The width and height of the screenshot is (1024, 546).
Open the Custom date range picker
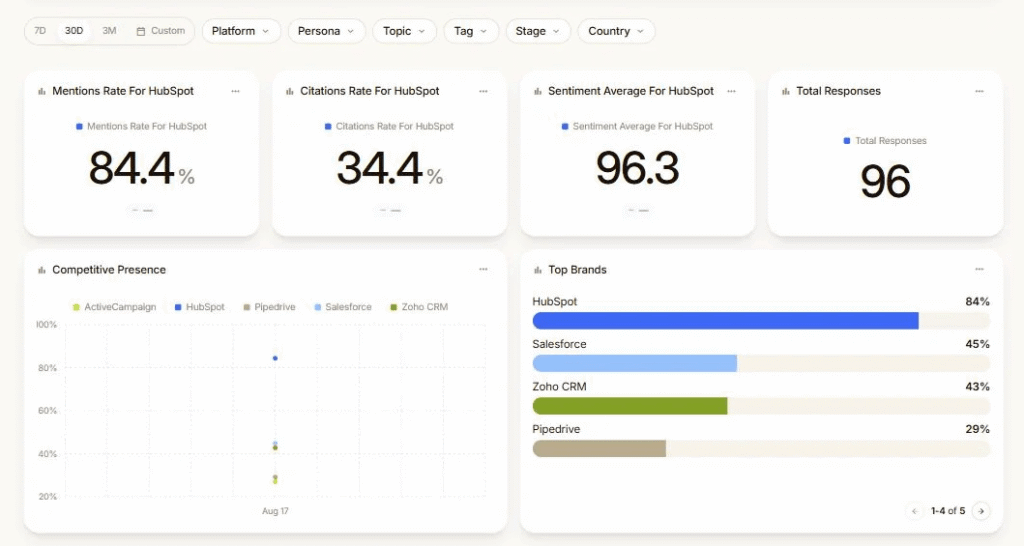(x=161, y=31)
